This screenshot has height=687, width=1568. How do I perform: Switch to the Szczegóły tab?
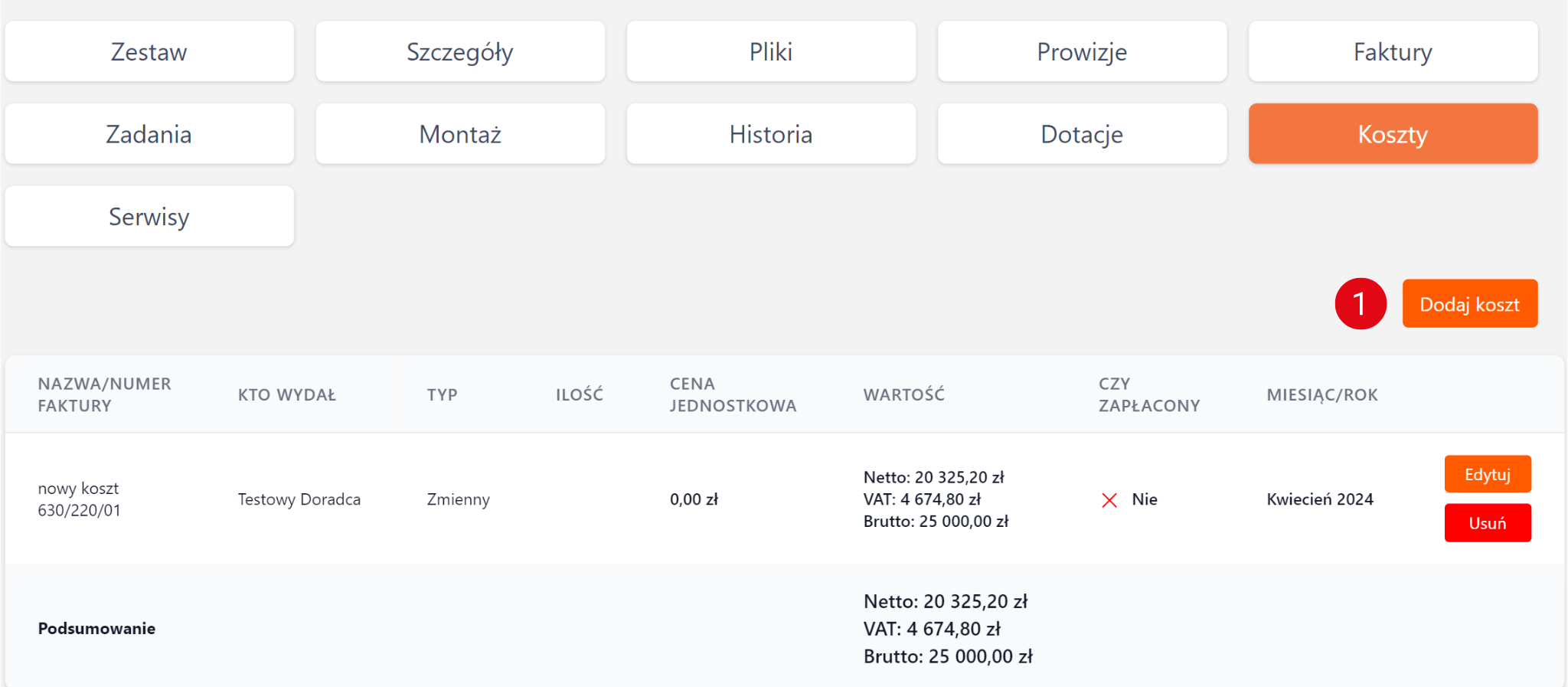tap(460, 51)
